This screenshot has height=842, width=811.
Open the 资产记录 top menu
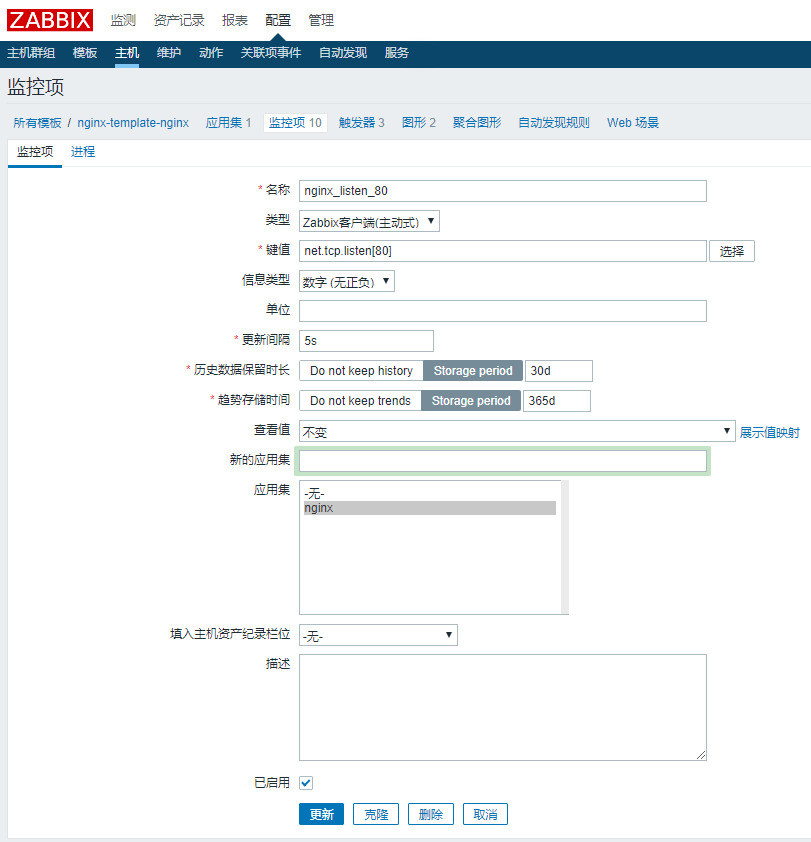(179, 20)
